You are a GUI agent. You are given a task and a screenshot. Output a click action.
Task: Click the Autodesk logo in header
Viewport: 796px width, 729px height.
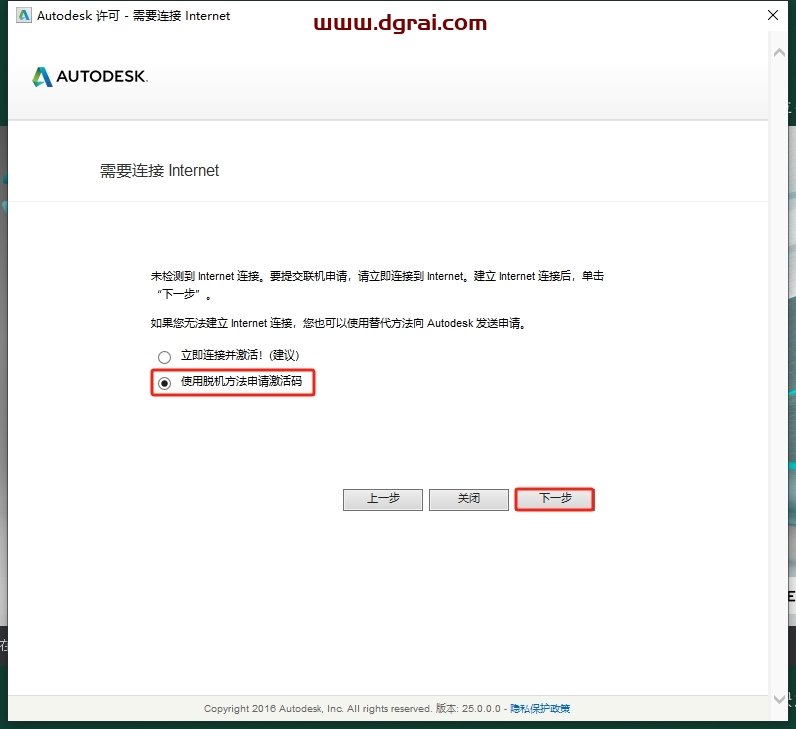(x=90, y=77)
